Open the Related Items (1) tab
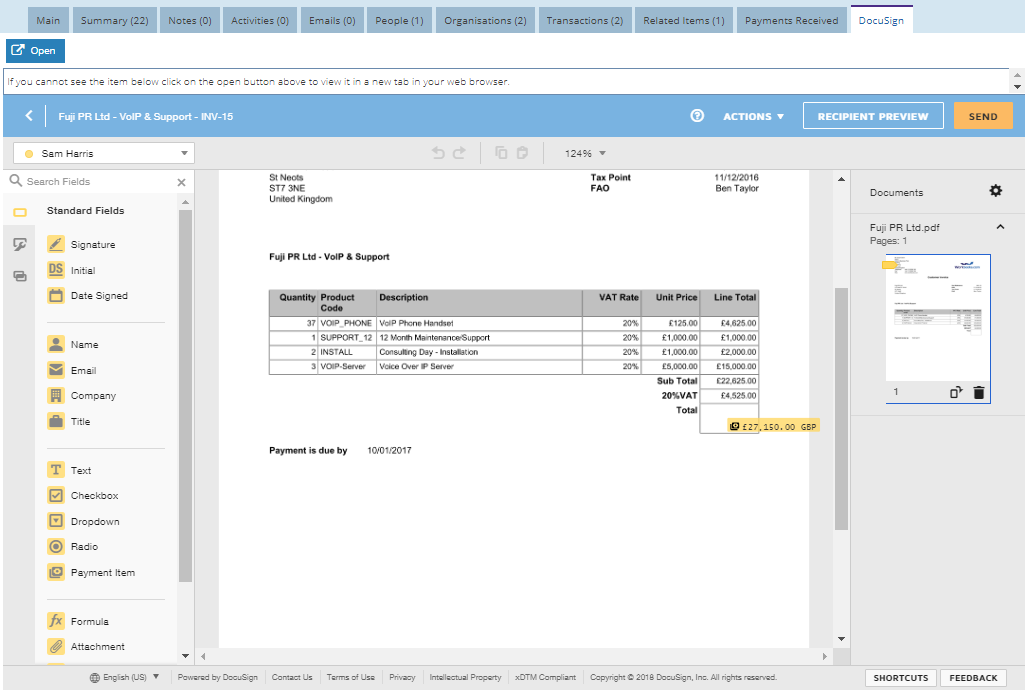 (x=684, y=20)
